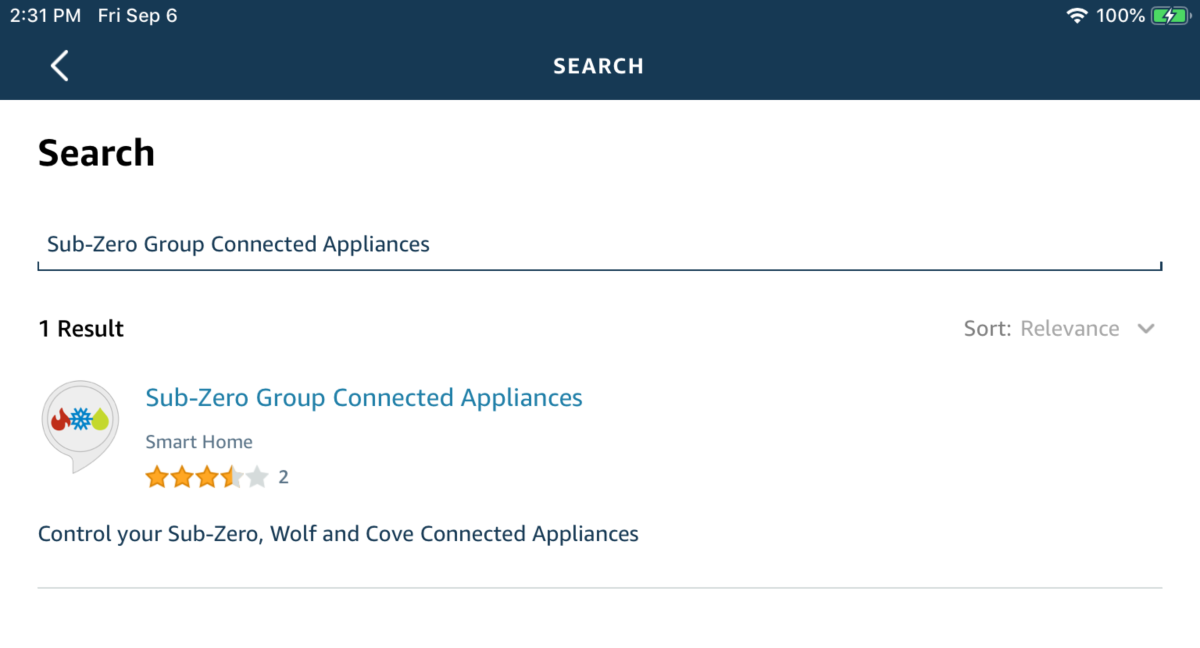
Task: Click the blue snowflake in skill logo
Action: click(x=80, y=419)
